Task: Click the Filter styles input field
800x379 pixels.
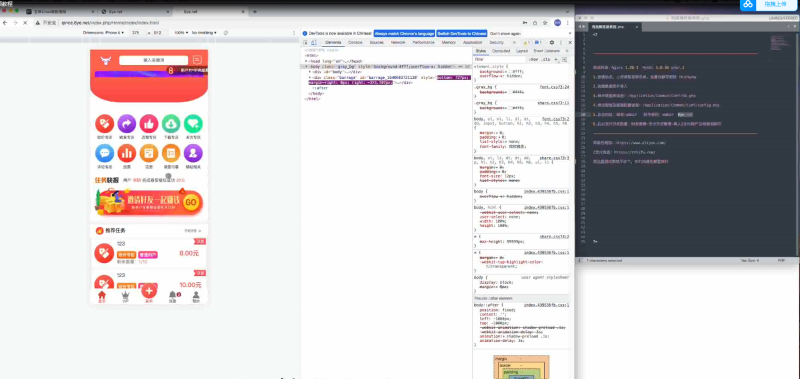Action: tap(500, 60)
